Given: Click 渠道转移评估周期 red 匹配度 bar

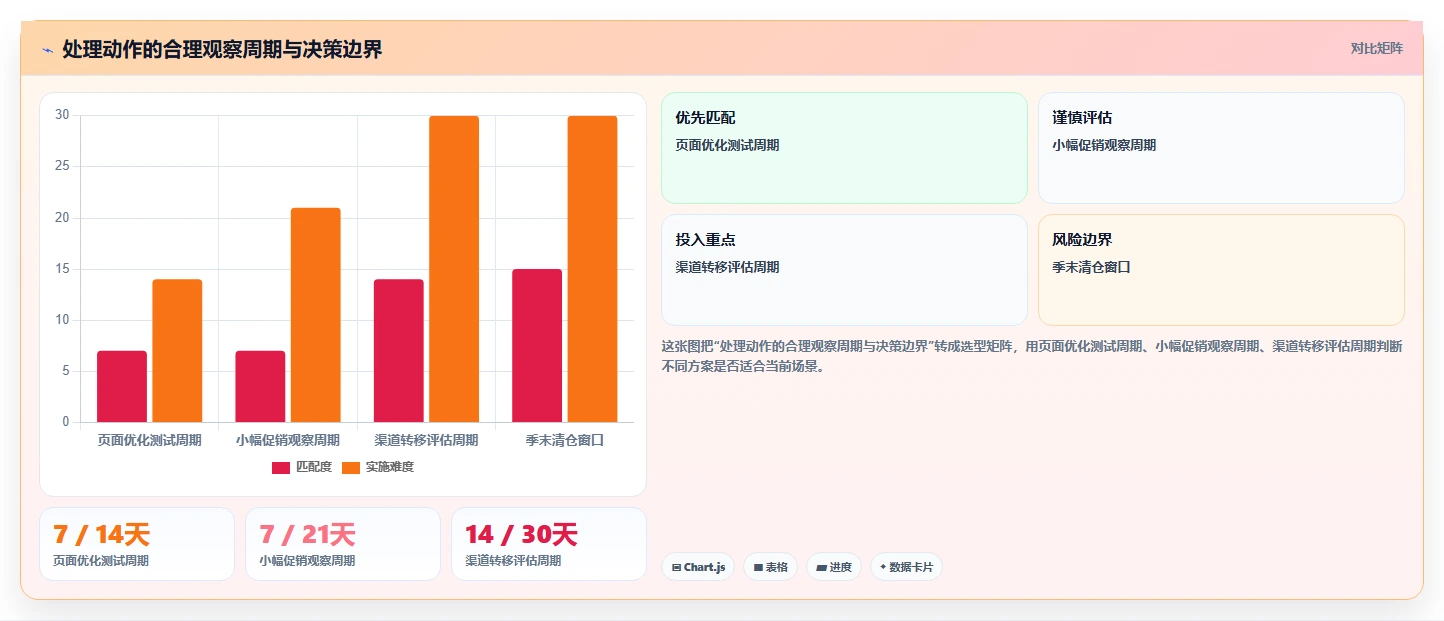Looking at the screenshot, I should 399,350.
